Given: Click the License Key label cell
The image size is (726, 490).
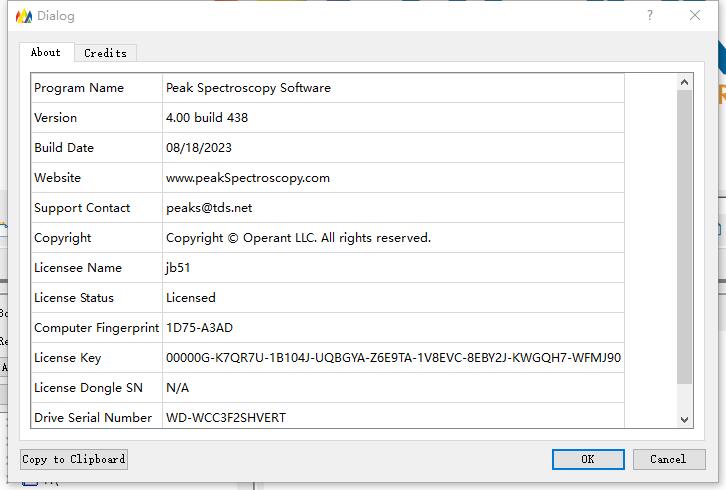Looking at the screenshot, I should (97, 358).
